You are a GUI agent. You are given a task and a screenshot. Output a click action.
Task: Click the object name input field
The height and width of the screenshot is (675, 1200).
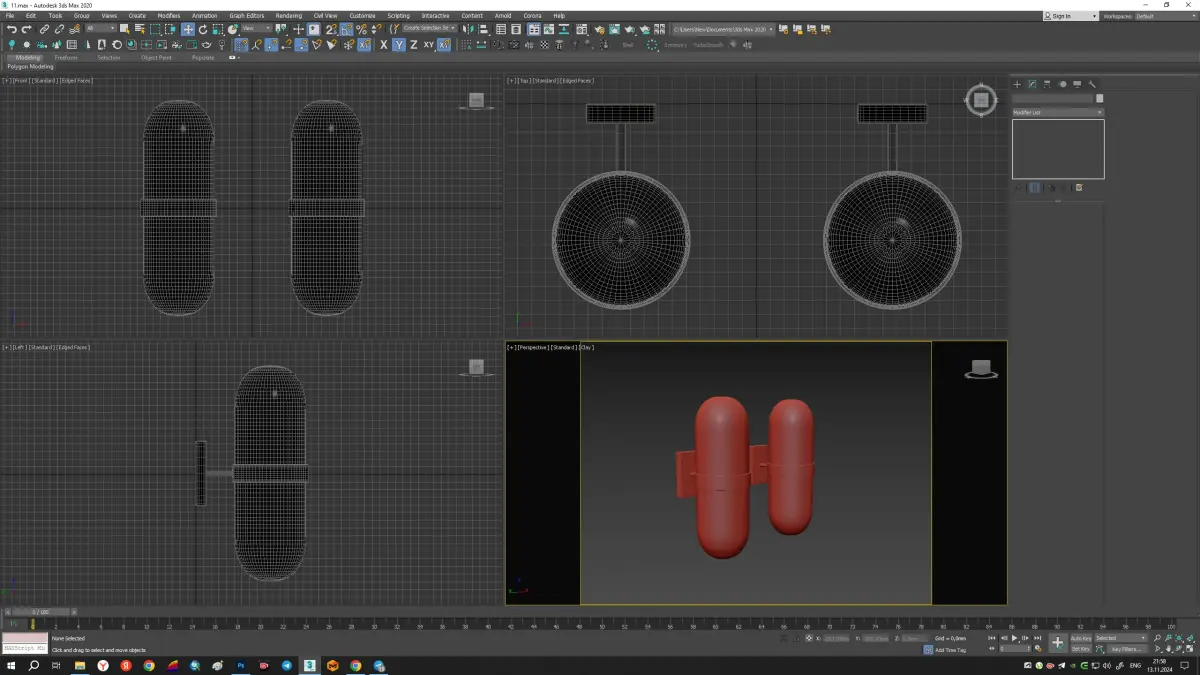click(x=1052, y=98)
